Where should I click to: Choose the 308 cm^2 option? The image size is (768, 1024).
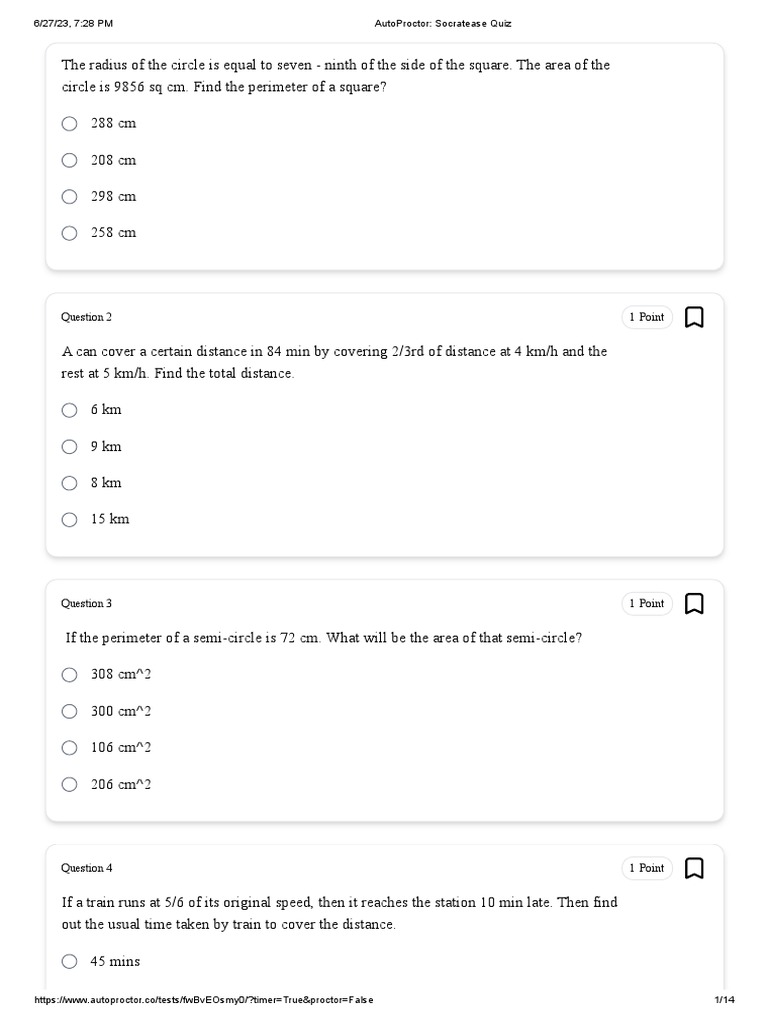69,675
